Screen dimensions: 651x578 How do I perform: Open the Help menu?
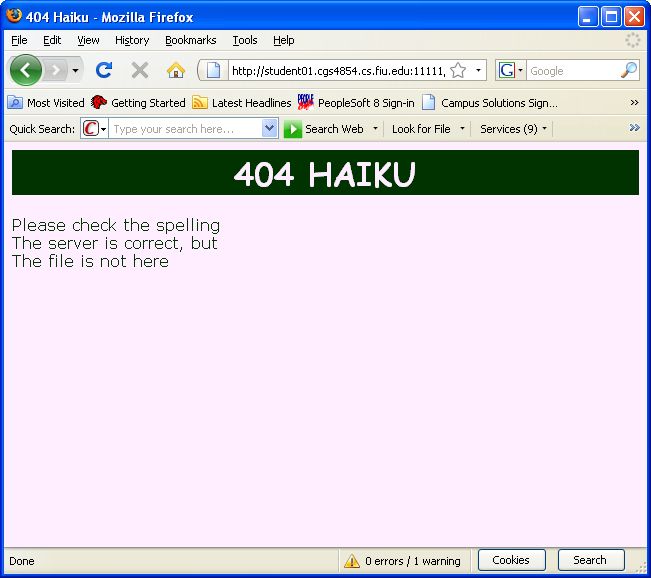(x=284, y=40)
